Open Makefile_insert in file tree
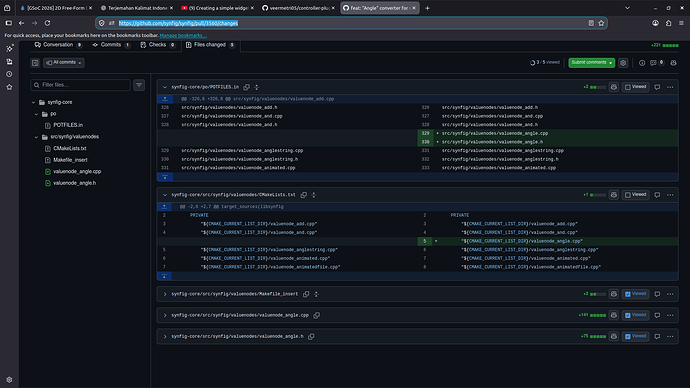 tap(70, 160)
